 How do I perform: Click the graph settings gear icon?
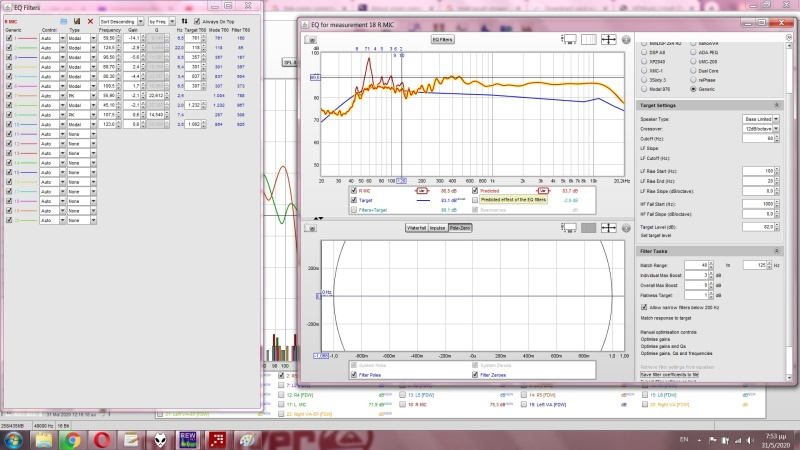pos(626,40)
